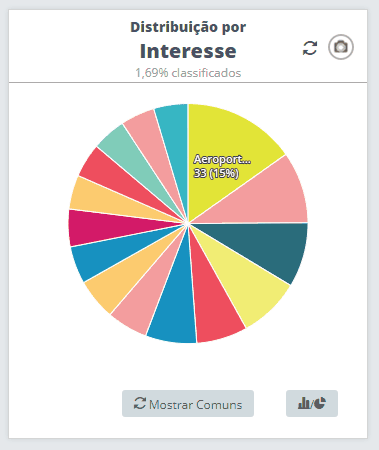Click the refresh arrows inside Mostrar Comuns button

tap(140, 403)
